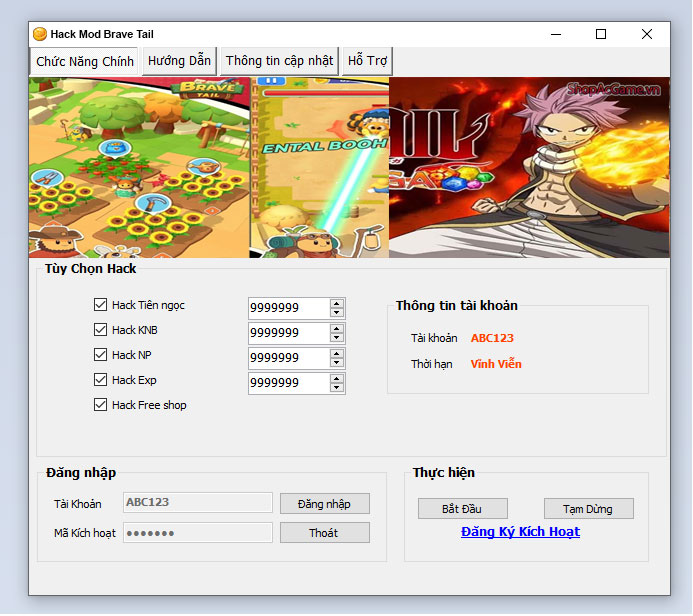Viewport: 693px width, 616px height.
Task: Disable the Hack NP option
Action: [x=100, y=355]
